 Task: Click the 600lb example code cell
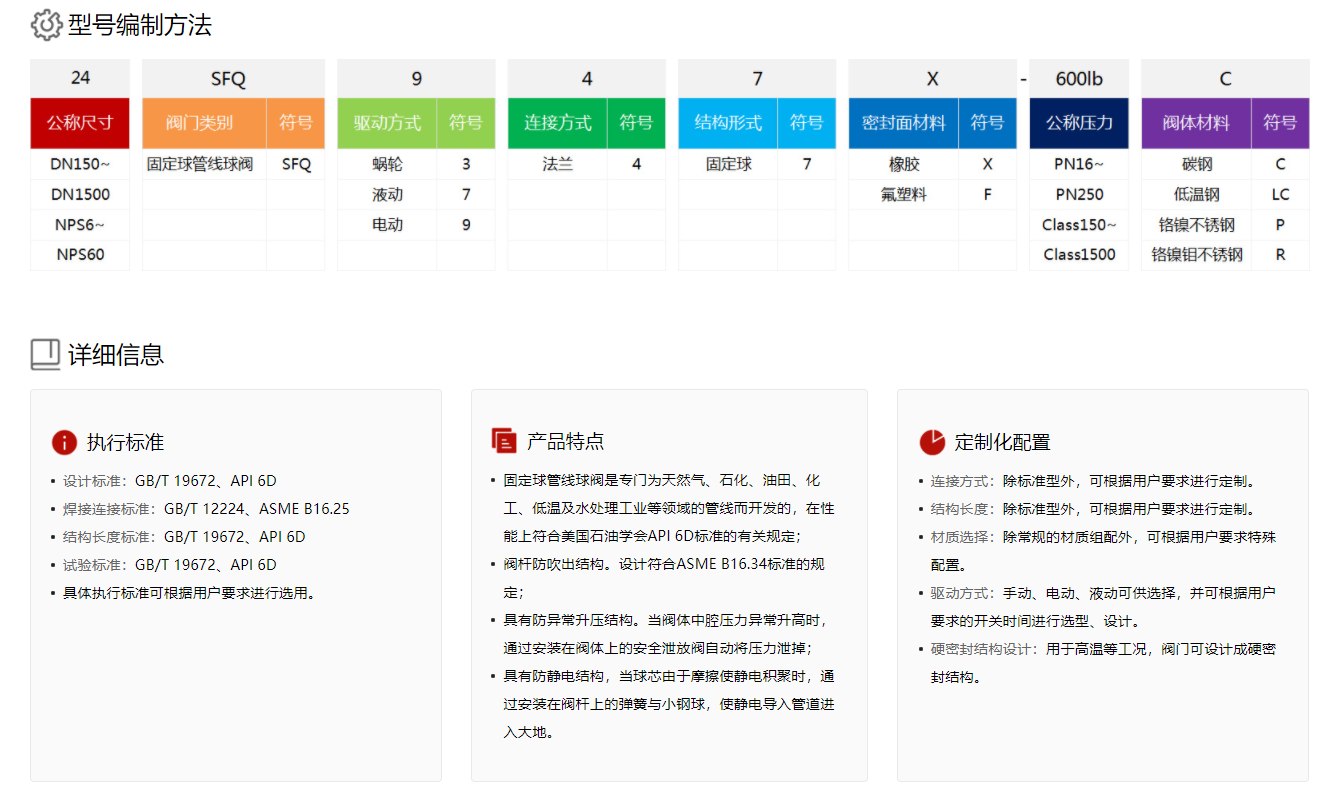tap(1079, 78)
